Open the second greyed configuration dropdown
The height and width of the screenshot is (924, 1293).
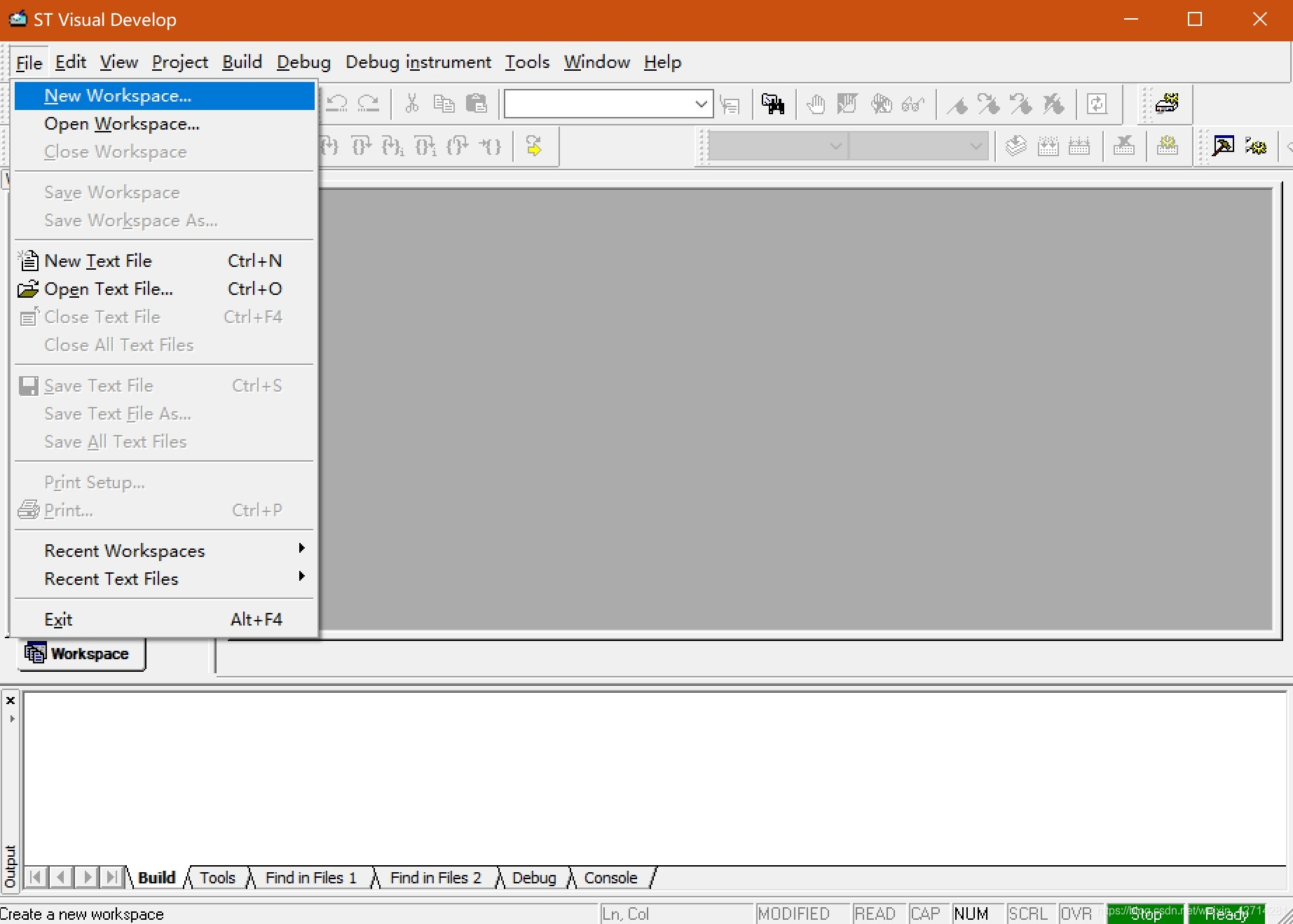pos(976,146)
